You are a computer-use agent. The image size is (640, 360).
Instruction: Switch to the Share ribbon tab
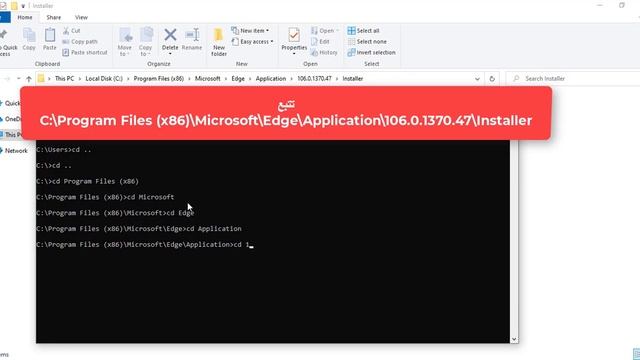(x=53, y=18)
